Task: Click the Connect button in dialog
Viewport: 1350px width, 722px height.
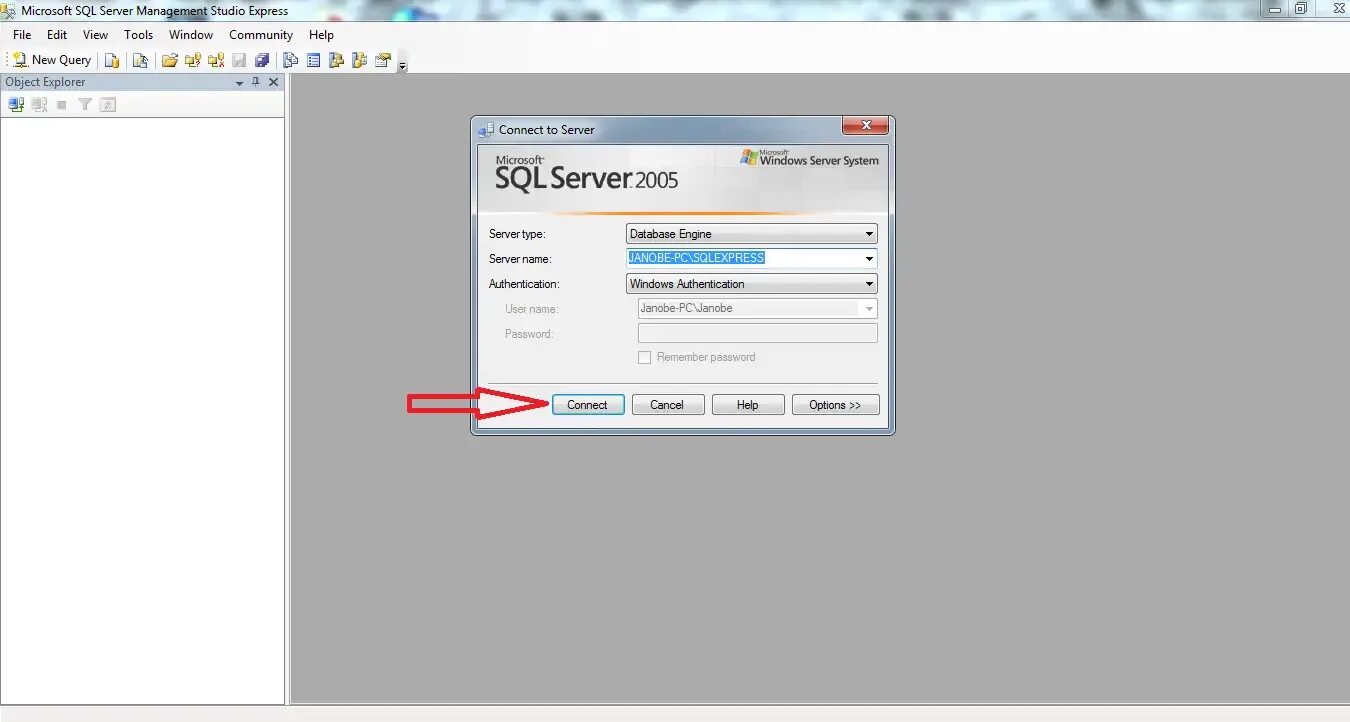Action: (588, 405)
